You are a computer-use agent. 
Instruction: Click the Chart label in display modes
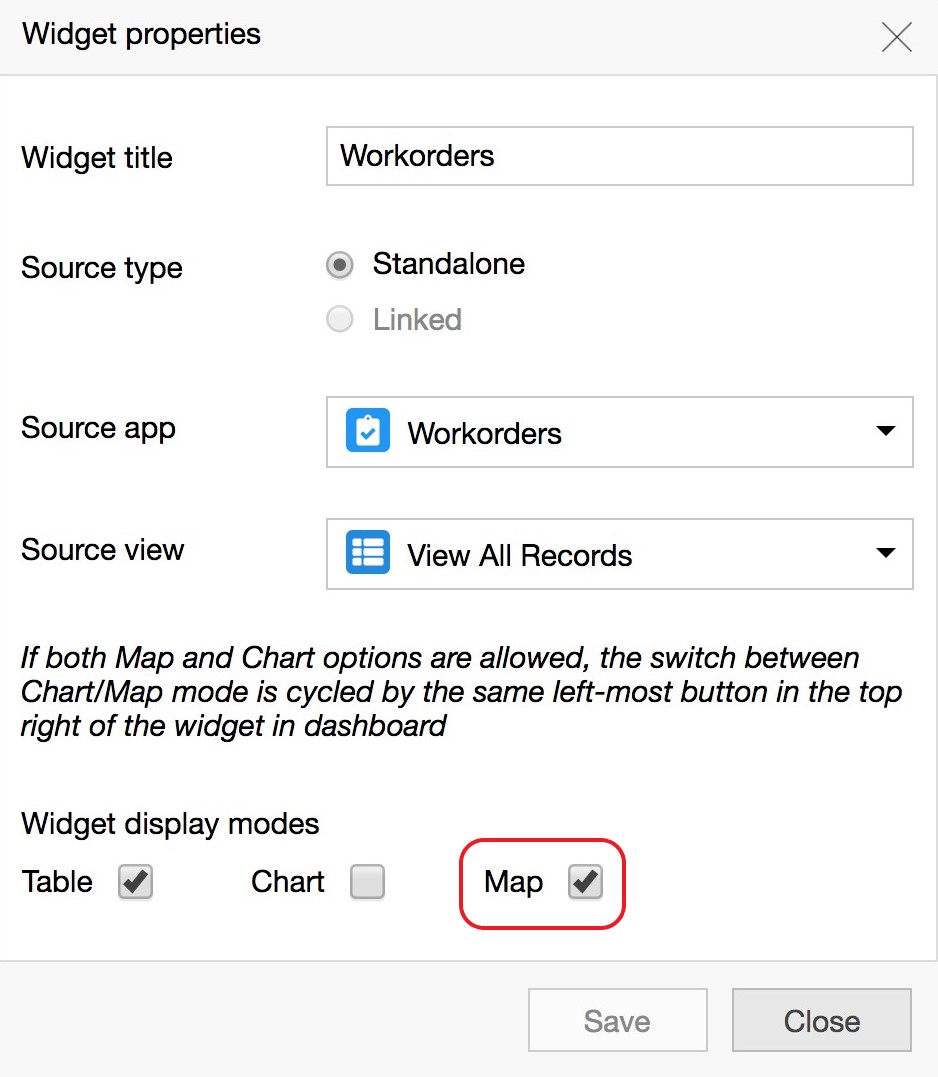point(288,882)
